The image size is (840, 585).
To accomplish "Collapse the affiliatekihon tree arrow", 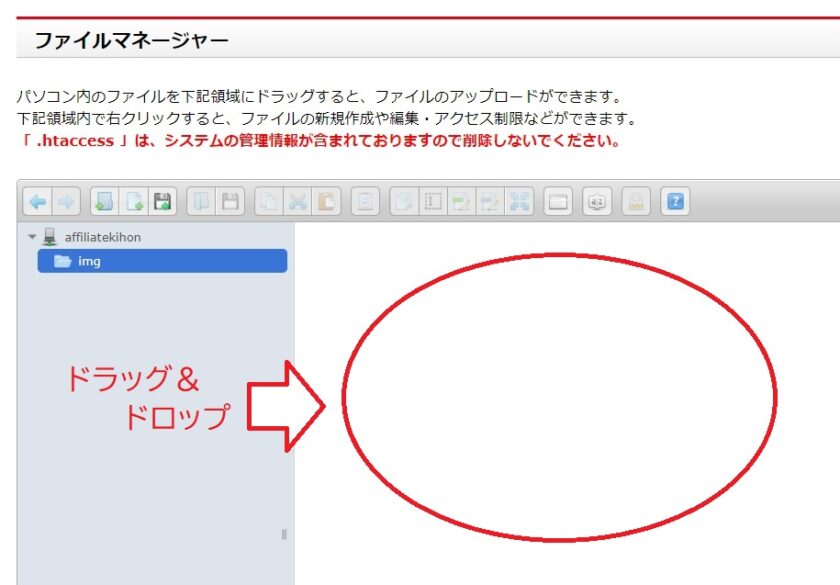I will [32, 237].
